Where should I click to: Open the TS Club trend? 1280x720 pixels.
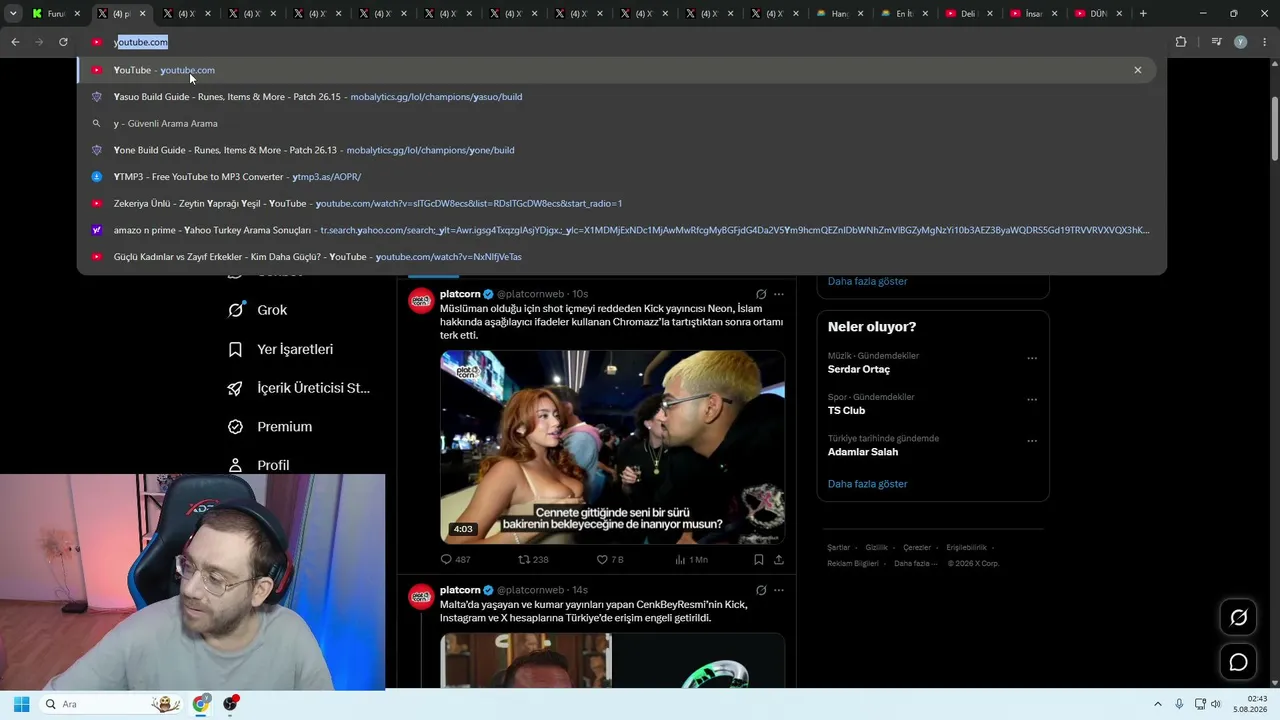846,411
